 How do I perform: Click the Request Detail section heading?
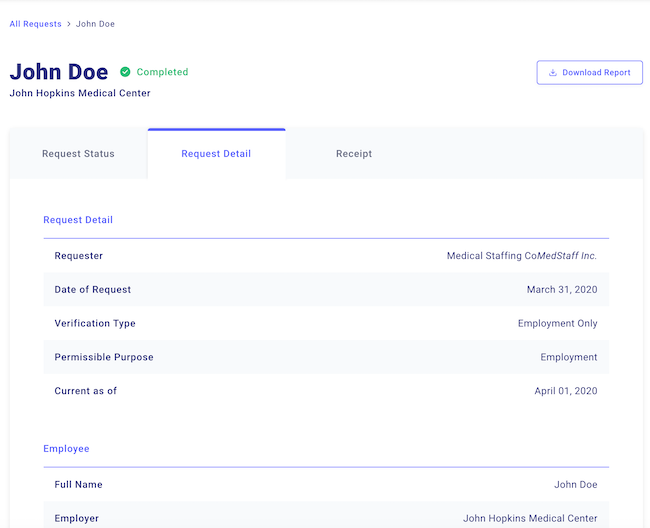click(78, 220)
